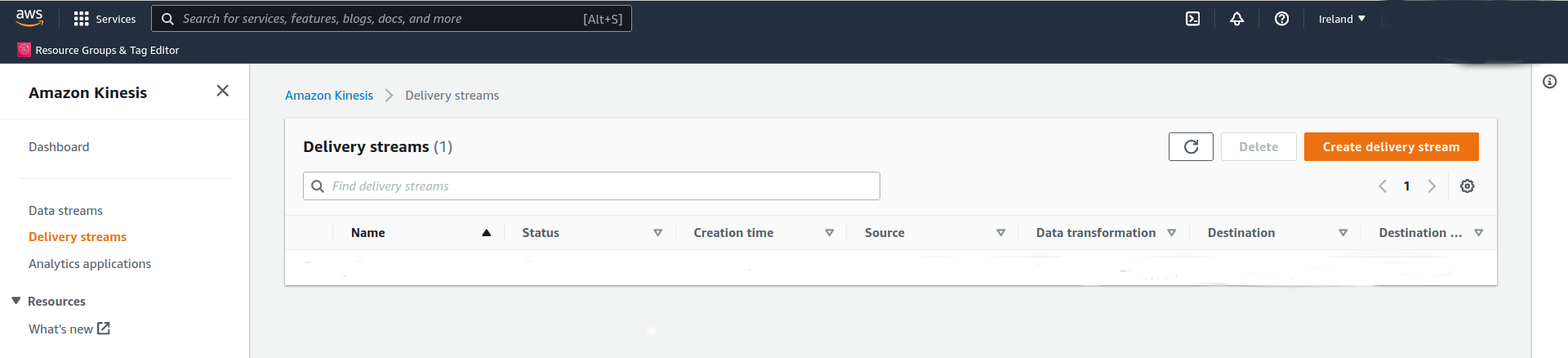Open the info panel icon
Screen dimensions: 1568x358
coord(1549,82)
